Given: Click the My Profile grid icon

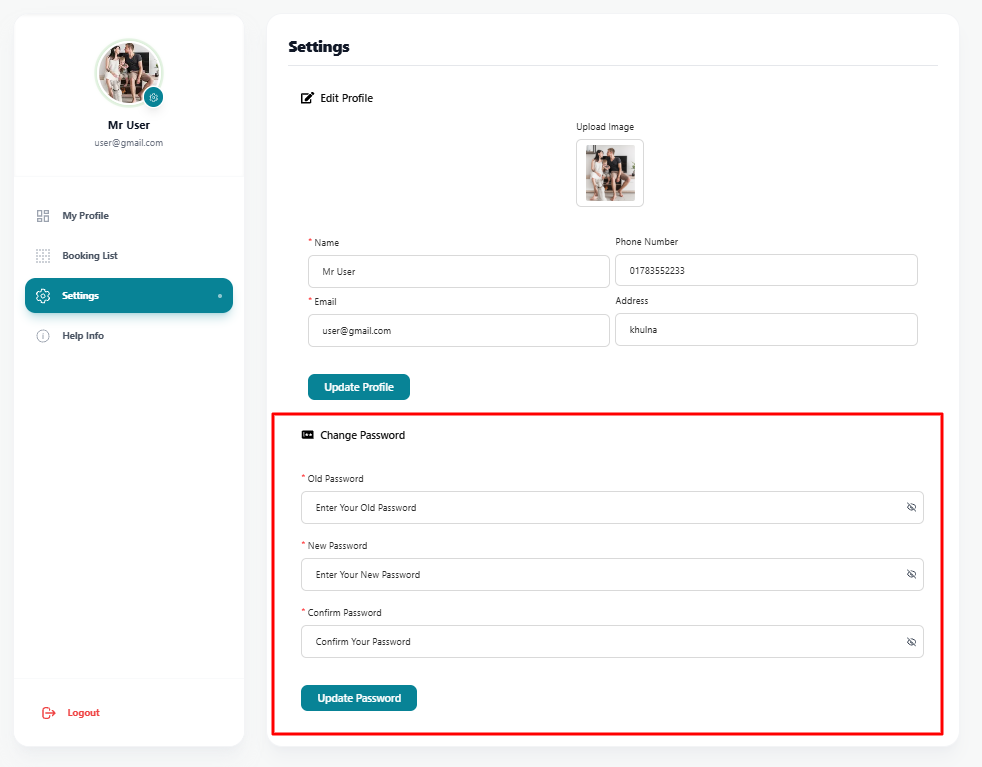Looking at the screenshot, I should click(x=43, y=216).
